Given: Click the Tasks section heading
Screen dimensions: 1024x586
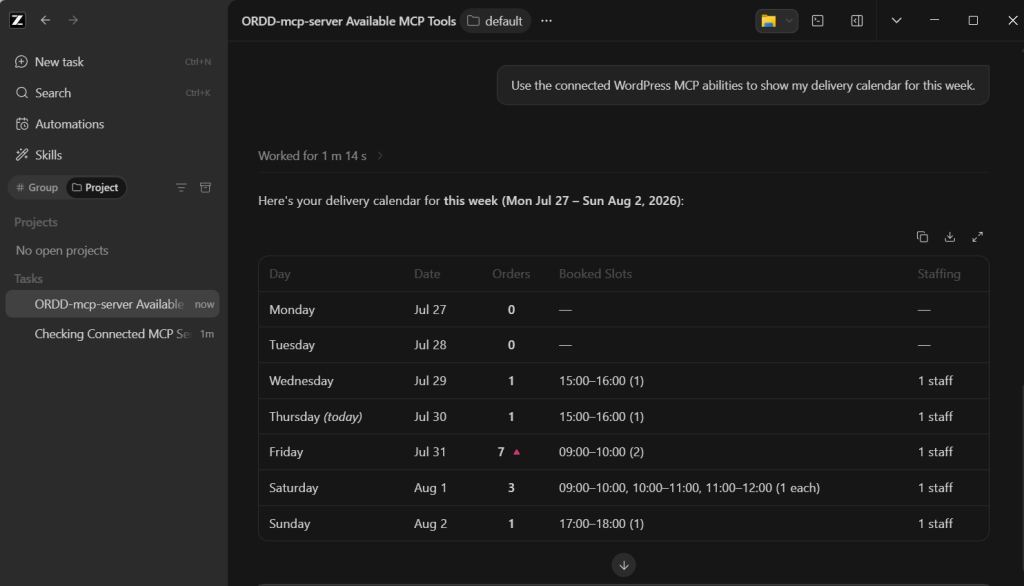Looking at the screenshot, I should pos(28,278).
